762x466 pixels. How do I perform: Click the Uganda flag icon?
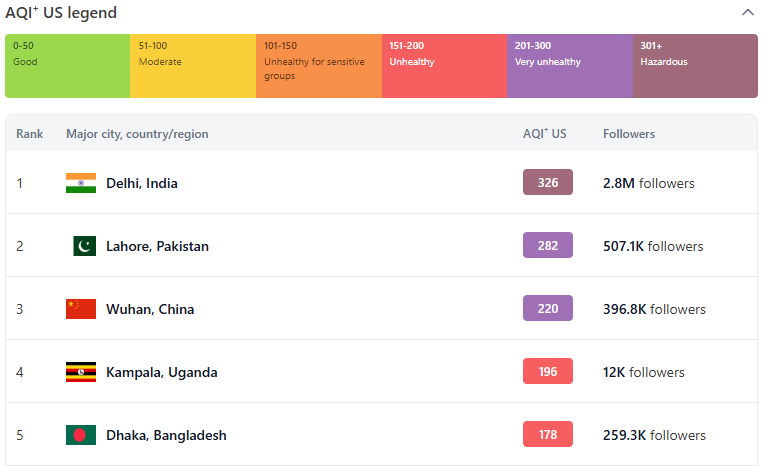point(81,372)
